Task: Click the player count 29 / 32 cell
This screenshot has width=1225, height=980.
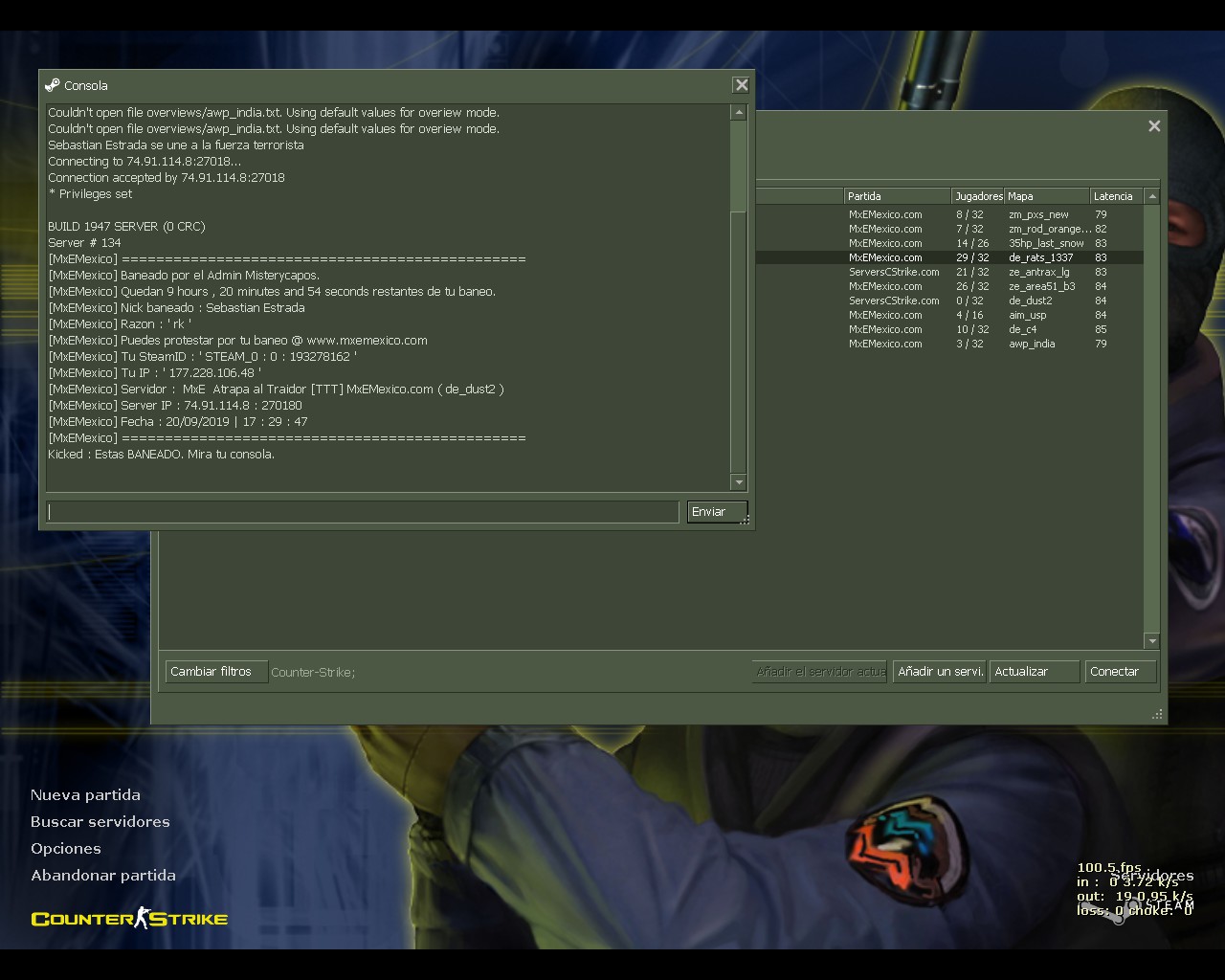Action: (x=972, y=257)
